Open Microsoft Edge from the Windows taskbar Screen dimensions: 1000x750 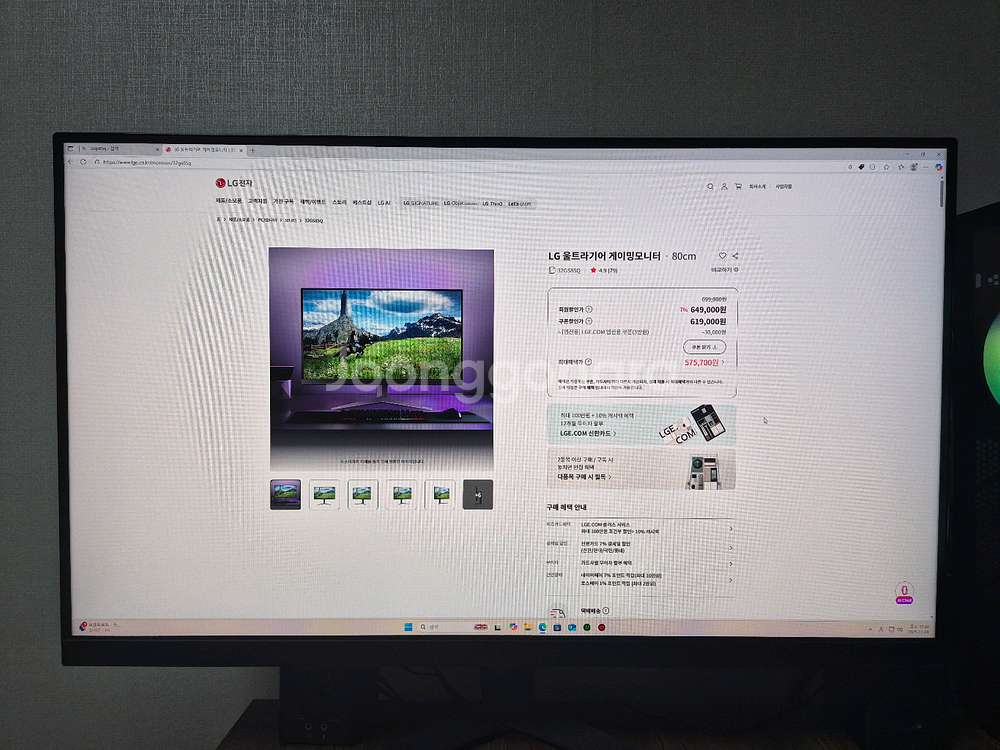[x=542, y=627]
